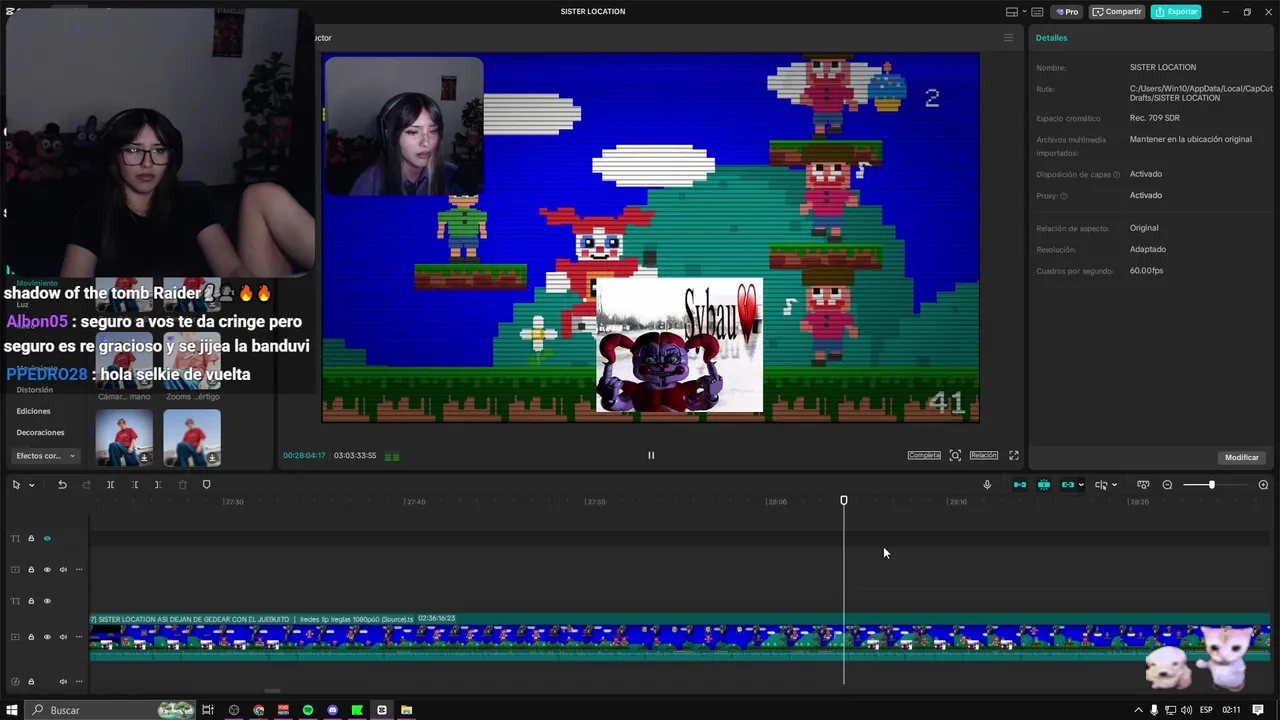Toggle clip linkage button
The height and width of the screenshot is (720, 1280).
point(1068,485)
